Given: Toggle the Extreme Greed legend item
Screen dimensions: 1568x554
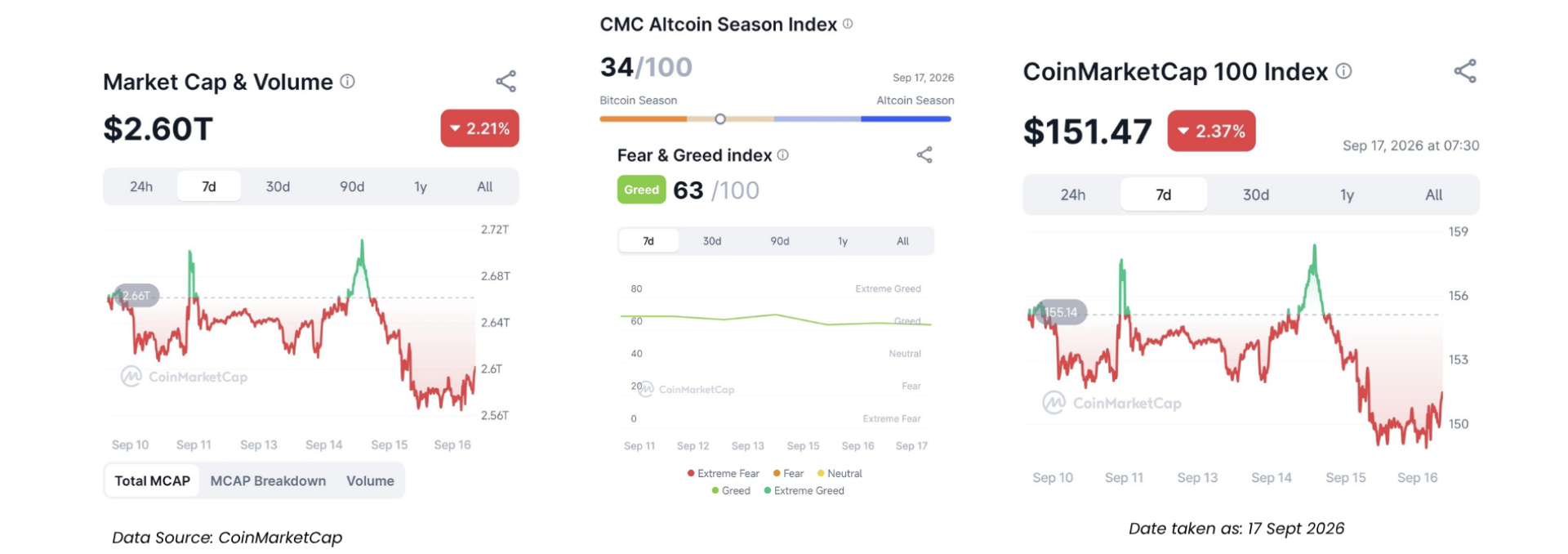Looking at the screenshot, I should click(804, 490).
